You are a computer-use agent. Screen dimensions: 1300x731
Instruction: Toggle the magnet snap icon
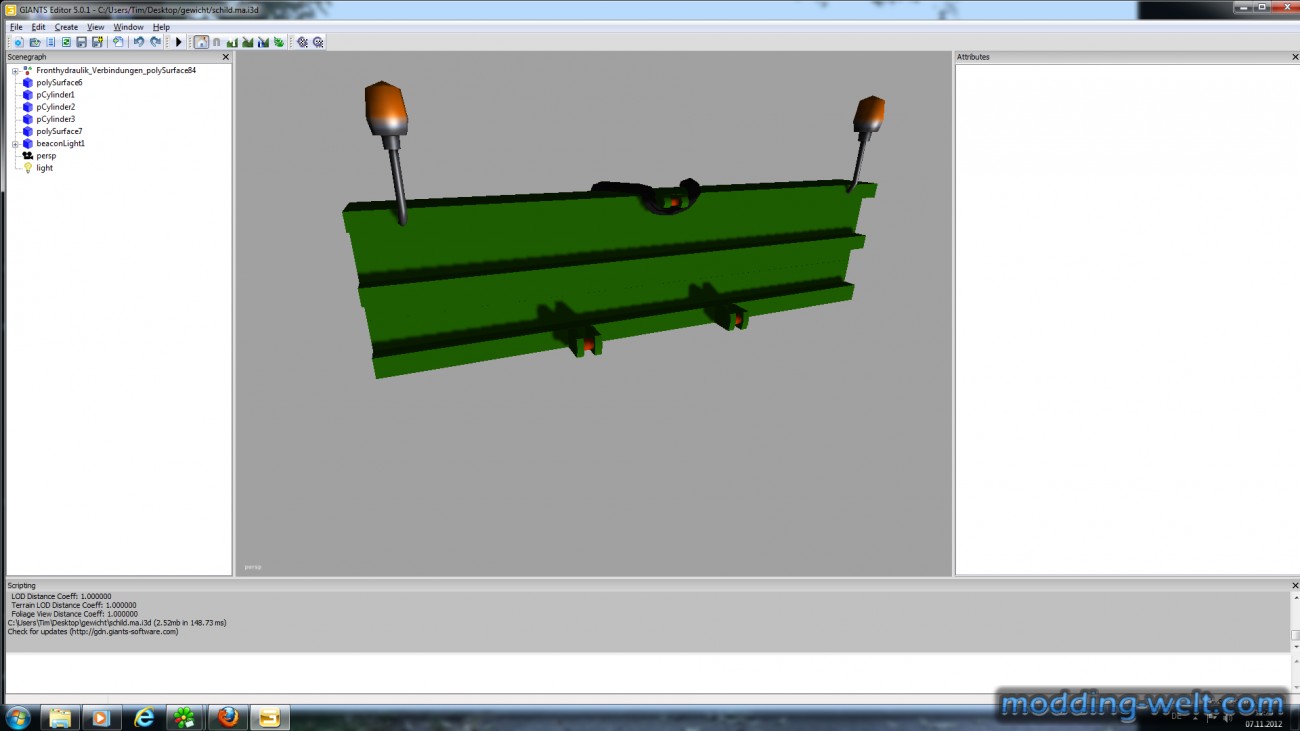tap(216, 42)
